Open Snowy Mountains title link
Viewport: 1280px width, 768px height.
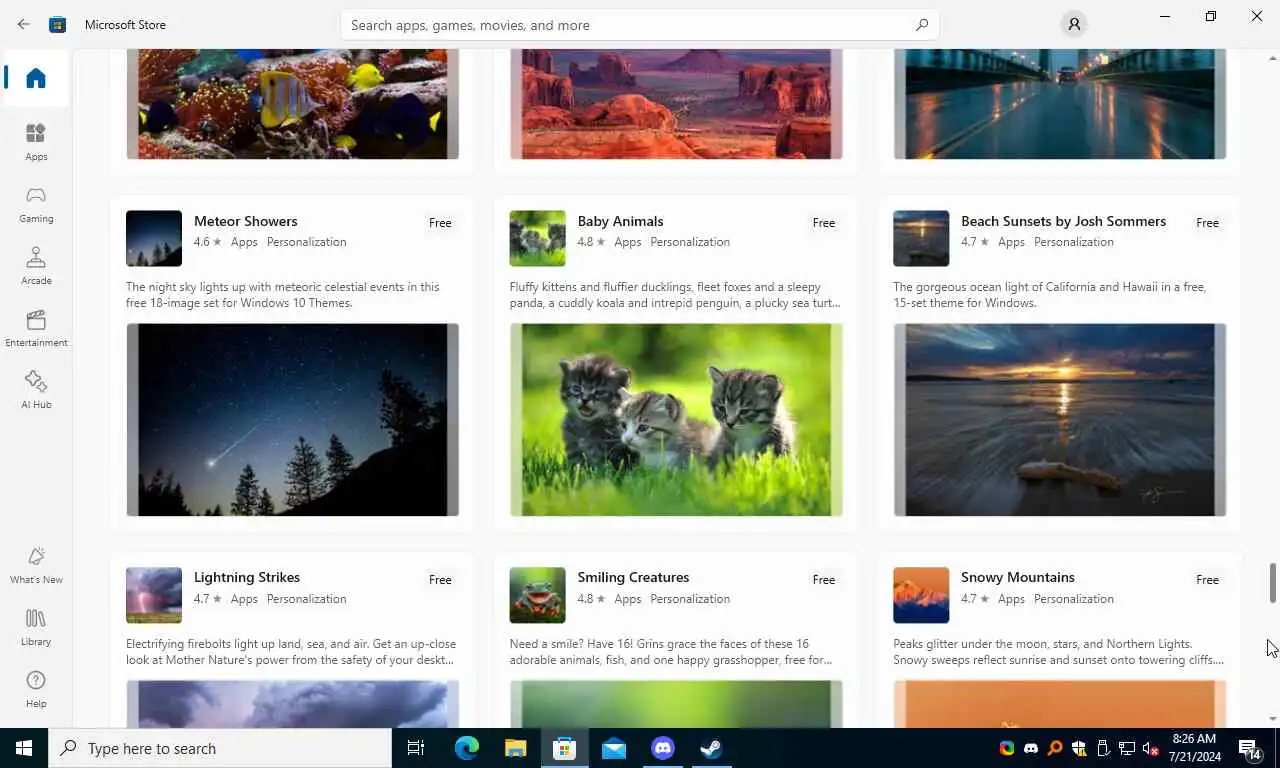click(1018, 577)
